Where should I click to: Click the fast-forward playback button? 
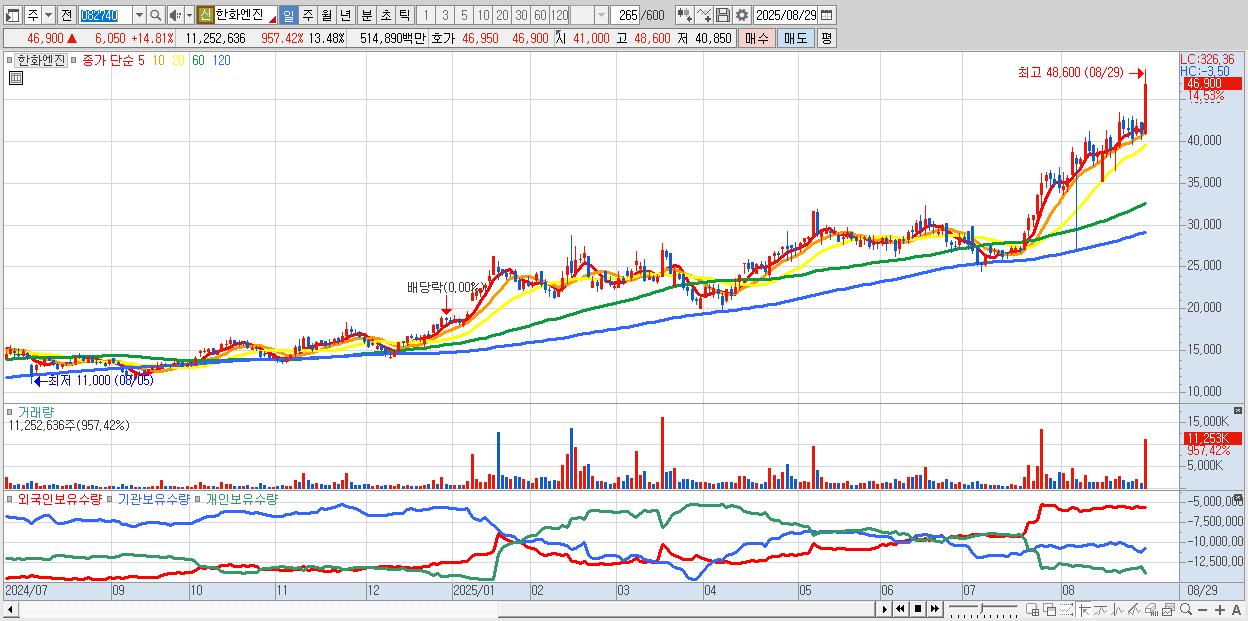934,609
